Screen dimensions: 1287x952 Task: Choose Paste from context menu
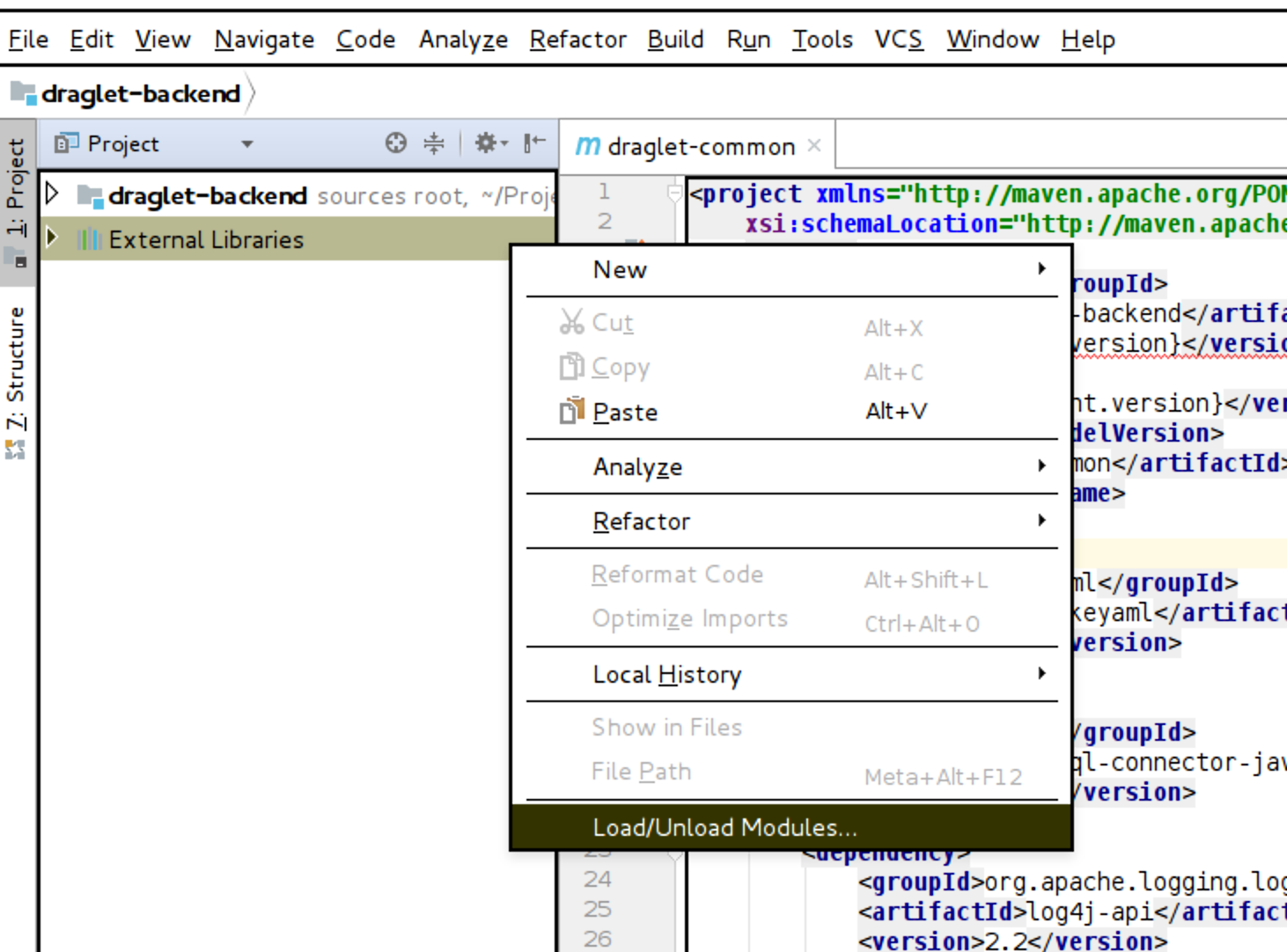pos(792,412)
